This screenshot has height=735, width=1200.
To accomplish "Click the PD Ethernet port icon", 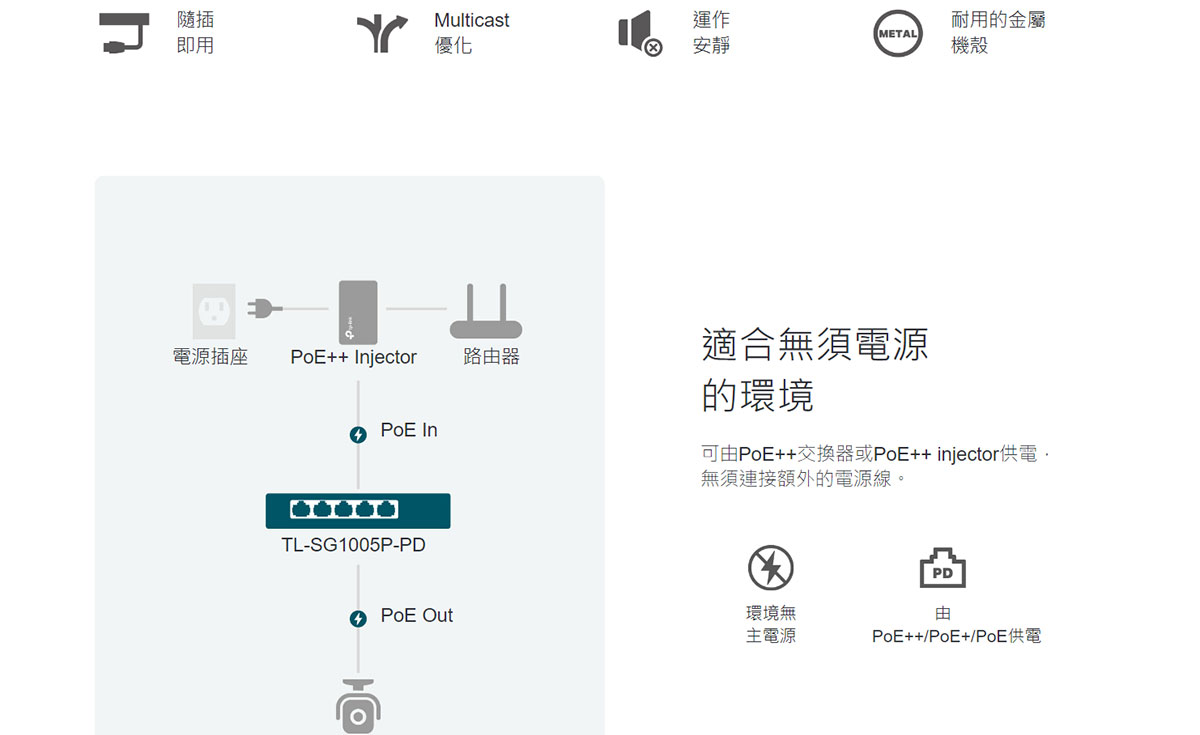I will coord(942,568).
